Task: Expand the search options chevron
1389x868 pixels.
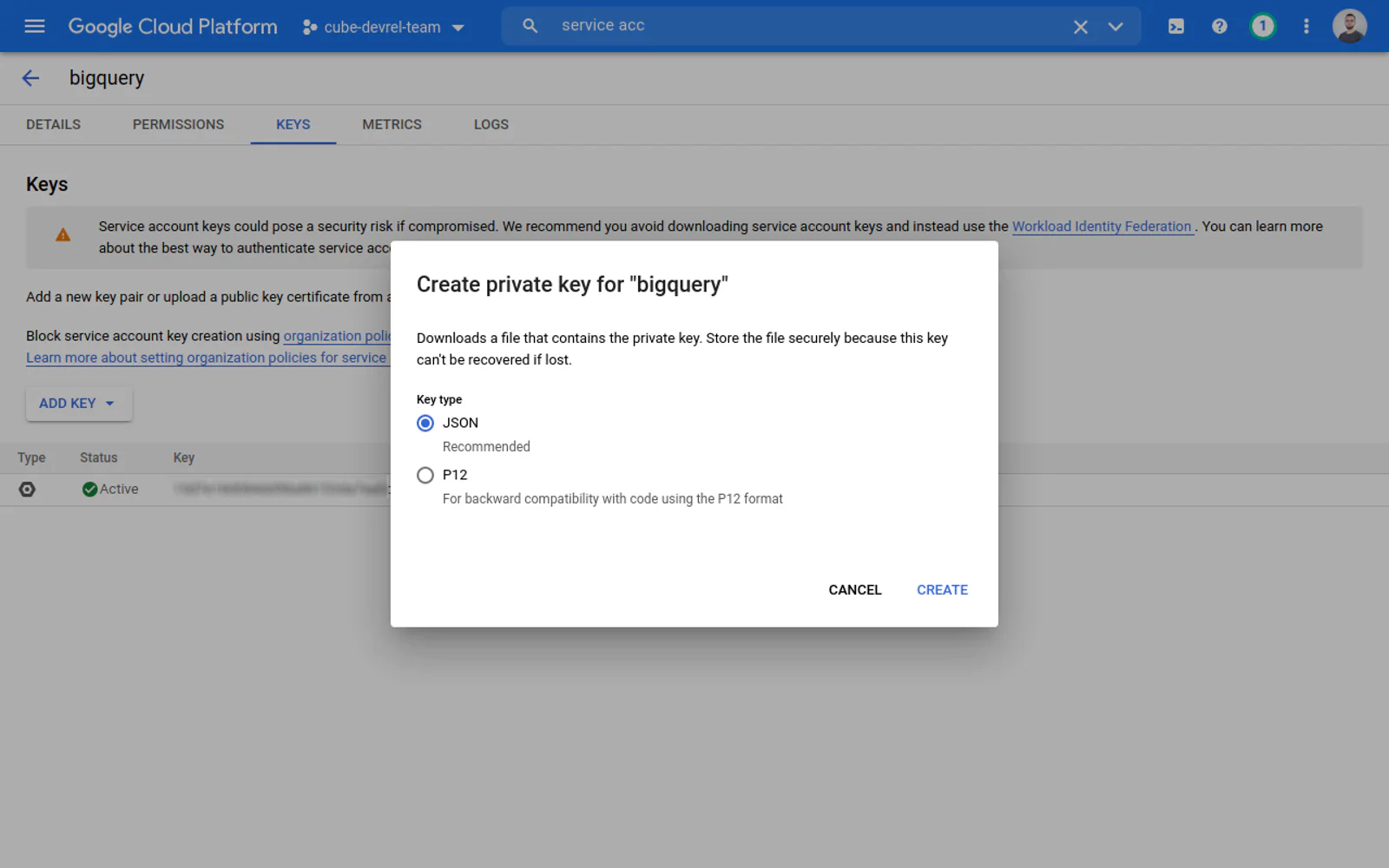Action: [x=1116, y=27]
